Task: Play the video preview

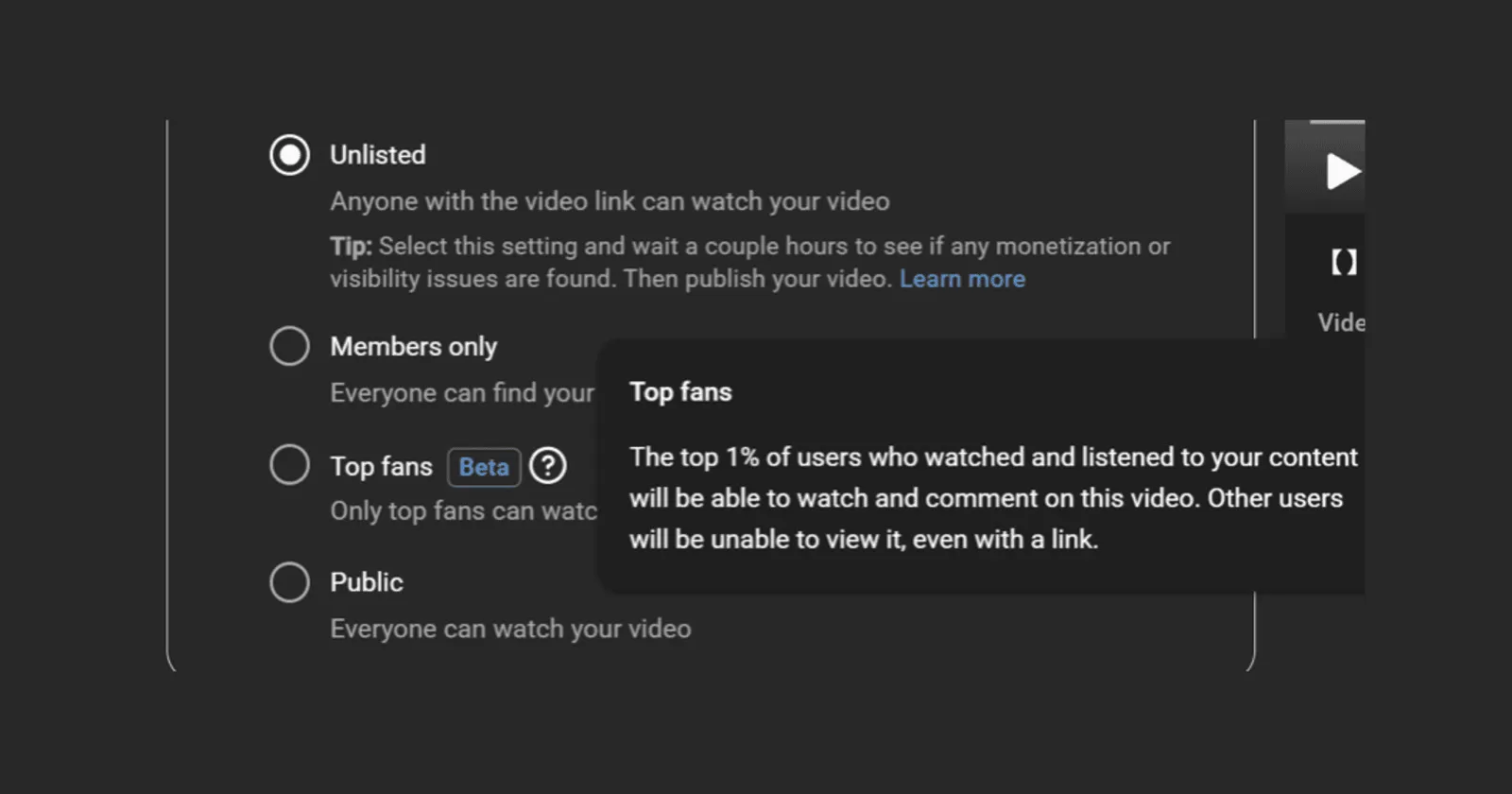Action: pyautogui.click(x=1341, y=172)
